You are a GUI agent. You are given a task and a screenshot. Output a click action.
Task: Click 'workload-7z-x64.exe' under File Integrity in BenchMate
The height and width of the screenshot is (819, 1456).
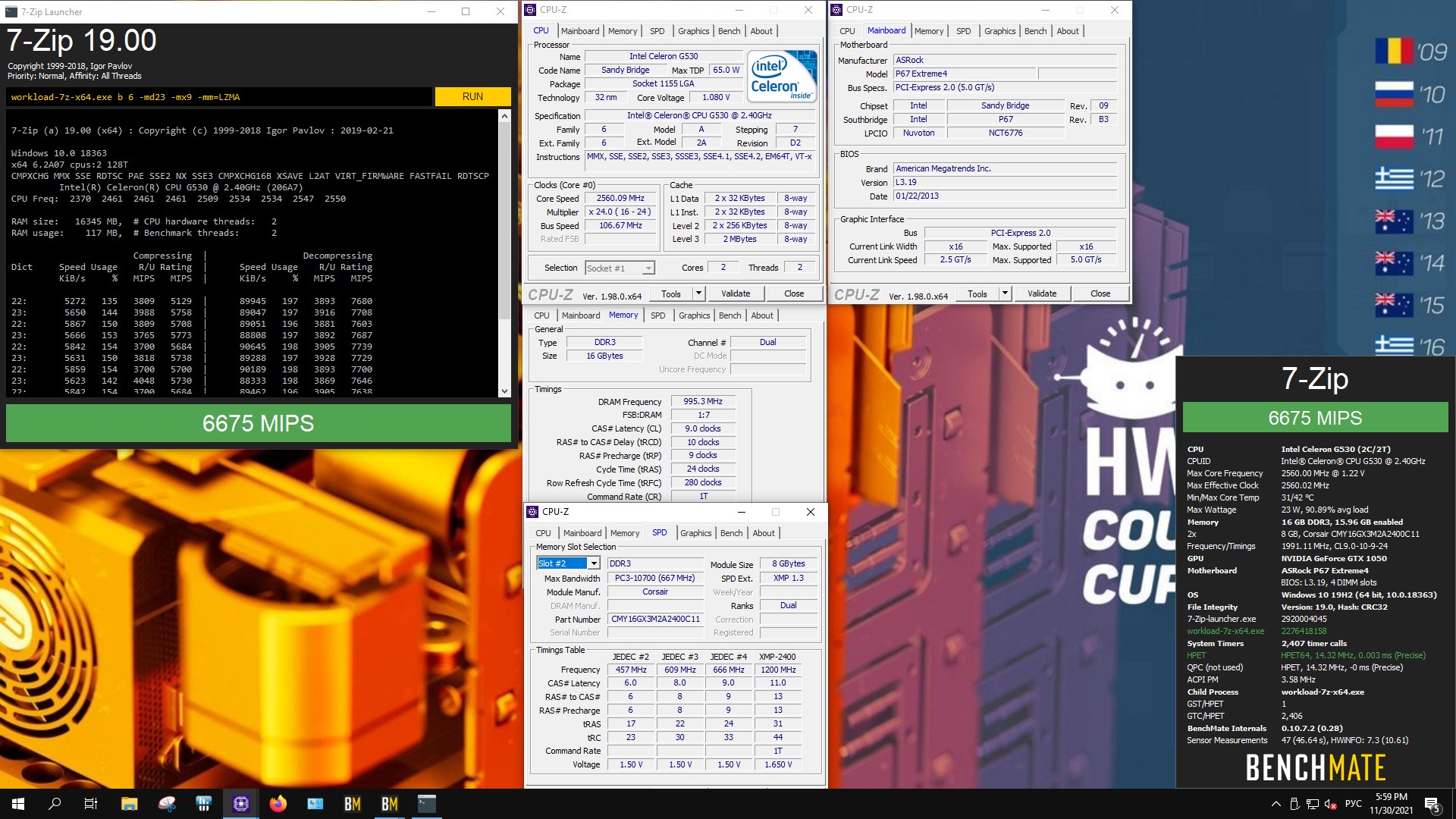1225,631
